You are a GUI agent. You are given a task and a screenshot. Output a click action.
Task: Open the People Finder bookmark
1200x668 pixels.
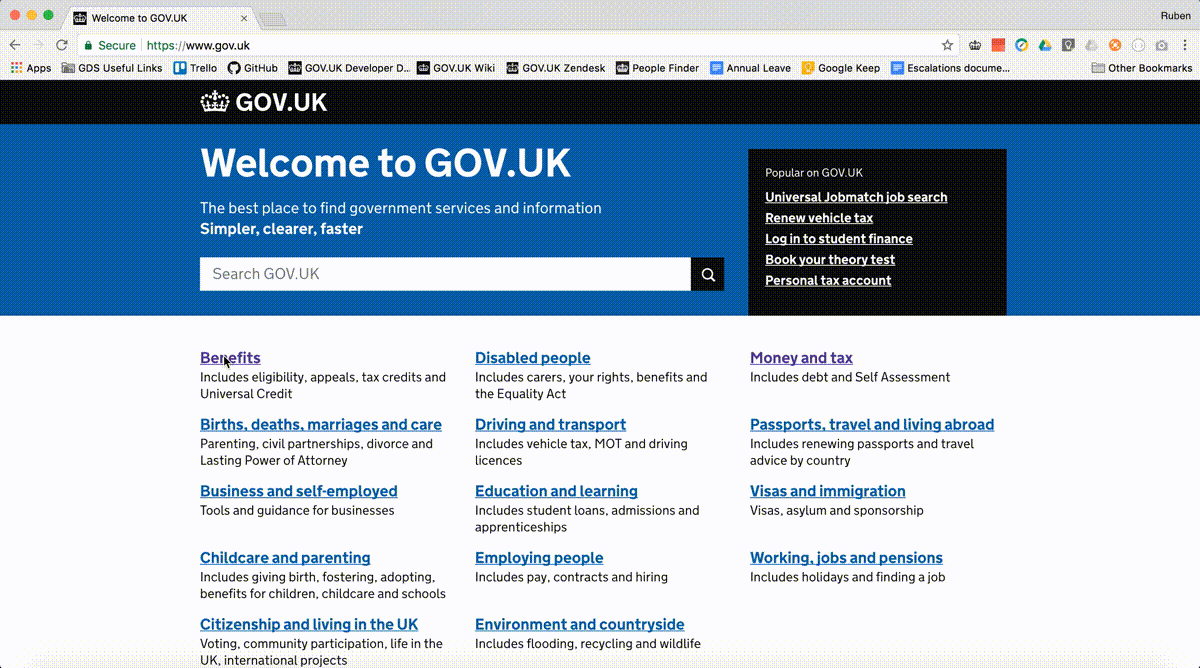click(x=657, y=68)
